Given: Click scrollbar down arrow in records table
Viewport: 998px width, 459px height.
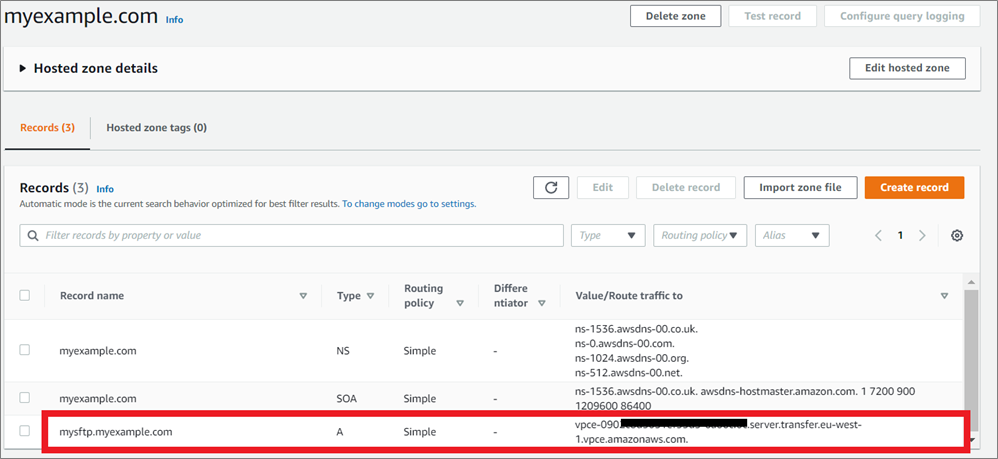Looking at the screenshot, I should click(971, 440).
